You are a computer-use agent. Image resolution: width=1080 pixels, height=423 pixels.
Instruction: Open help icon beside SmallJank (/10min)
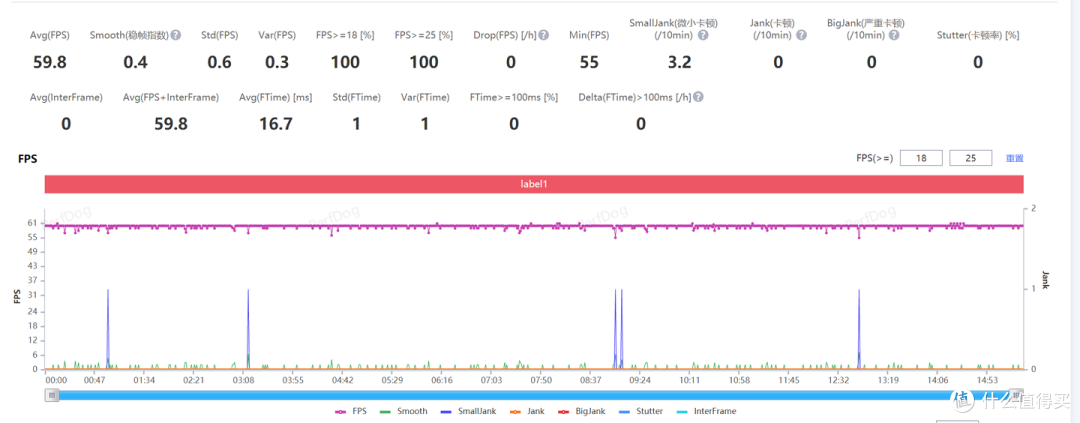[x=703, y=35]
